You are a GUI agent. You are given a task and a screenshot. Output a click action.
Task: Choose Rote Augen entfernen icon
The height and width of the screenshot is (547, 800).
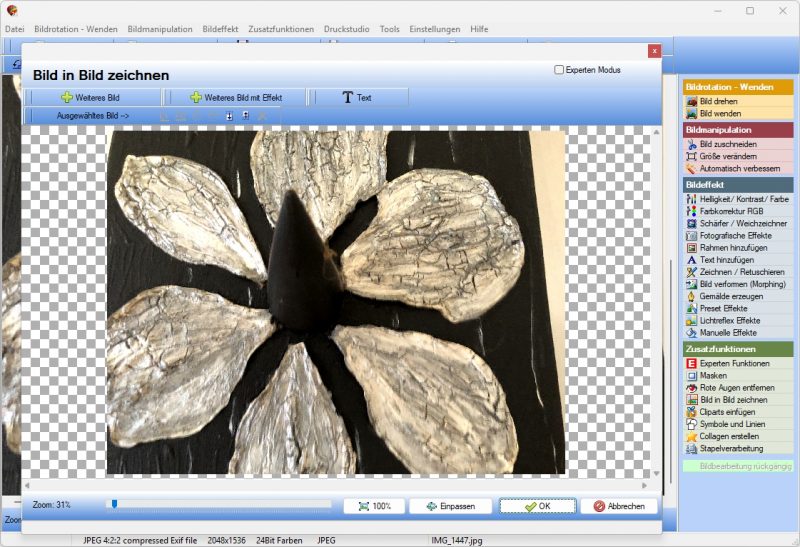[x=691, y=387]
